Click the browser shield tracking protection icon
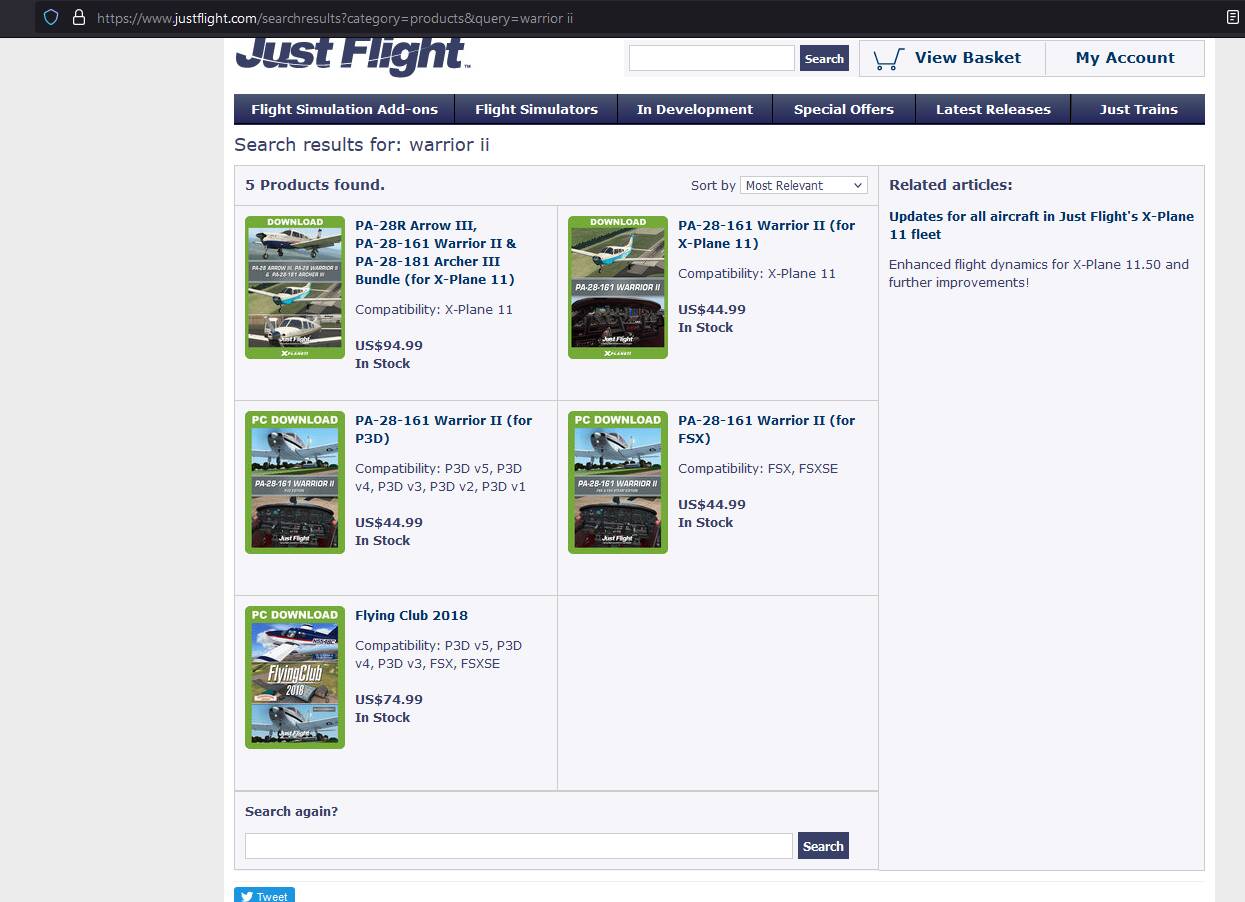 coord(51,18)
